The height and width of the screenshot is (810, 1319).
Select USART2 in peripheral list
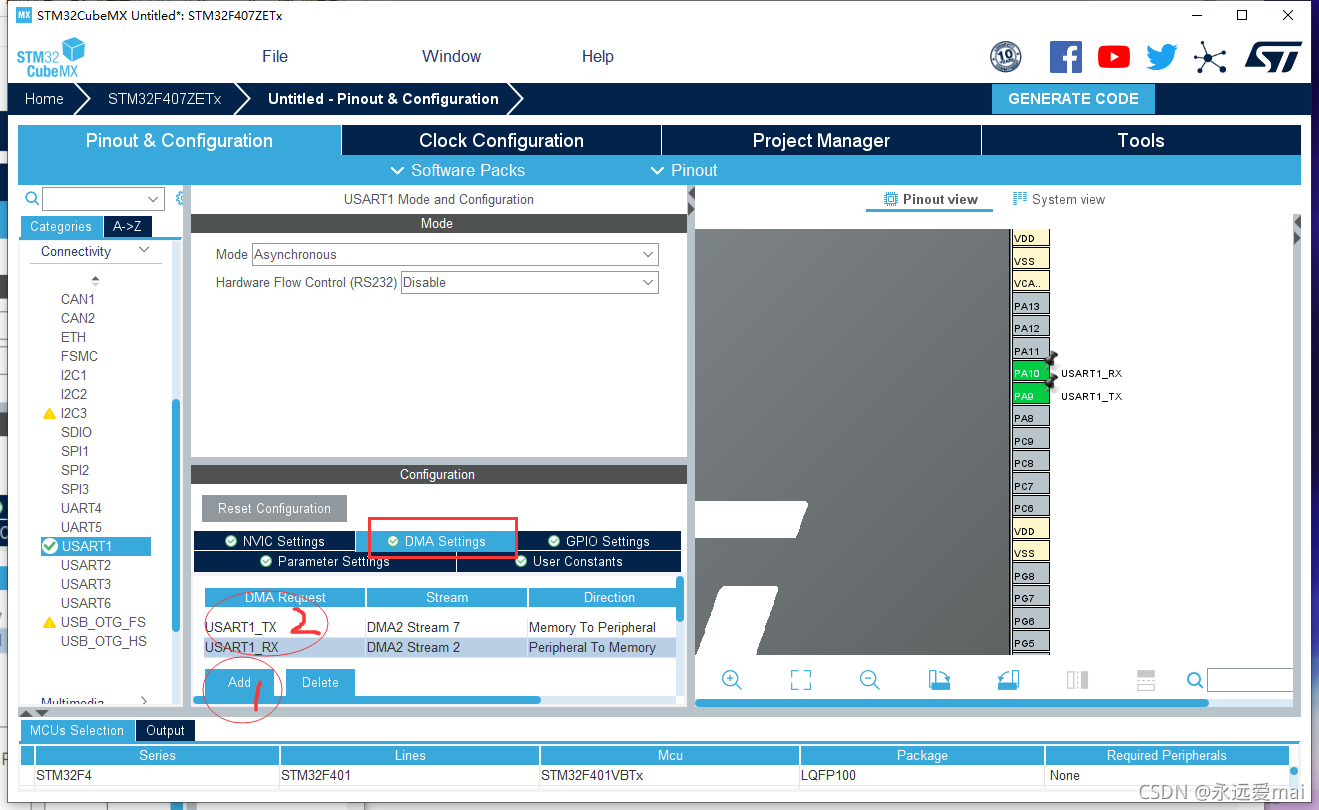click(x=86, y=565)
